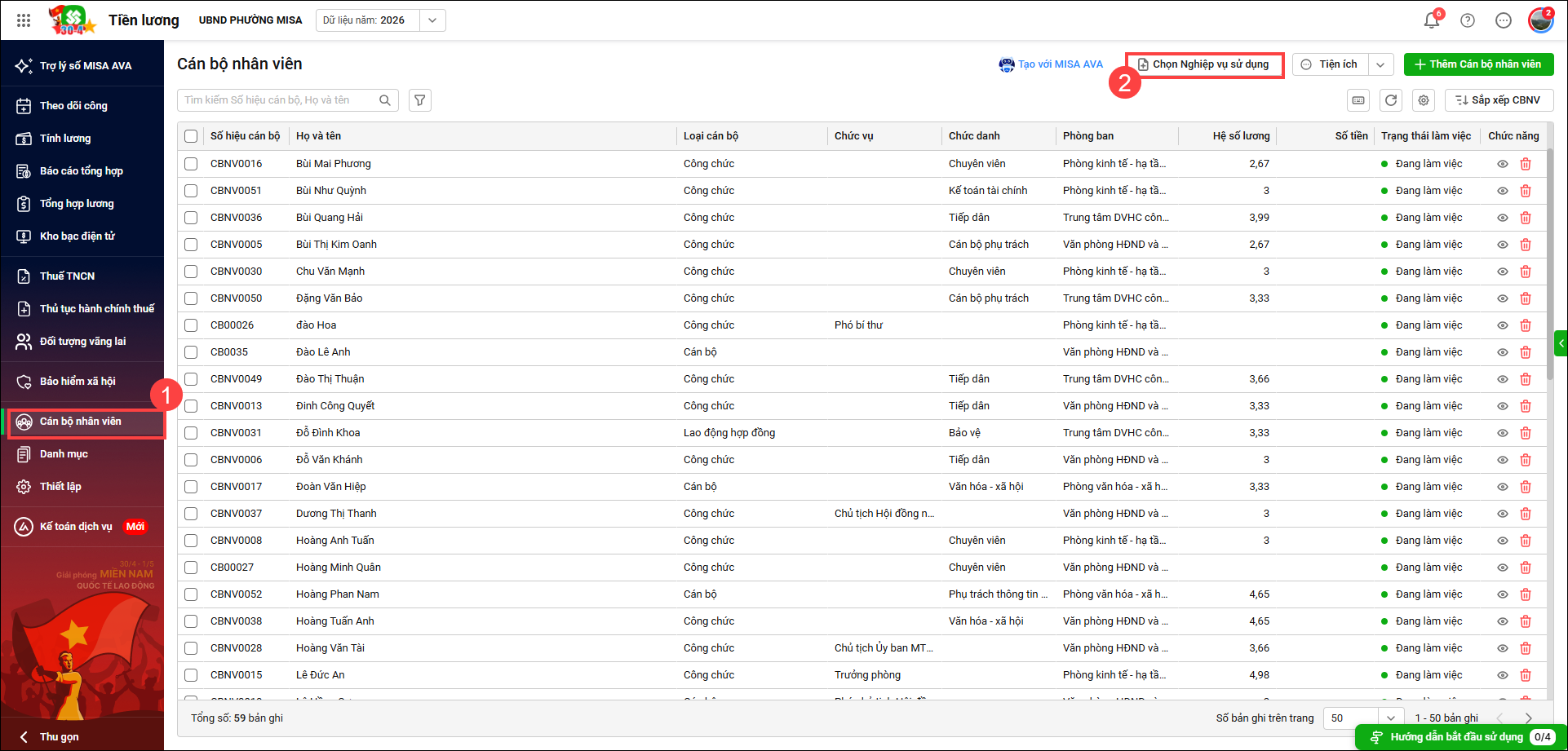Open Báo cáo tổng hợp menu
Viewport: 1568px width, 751px height.
[x=82, y=171]
